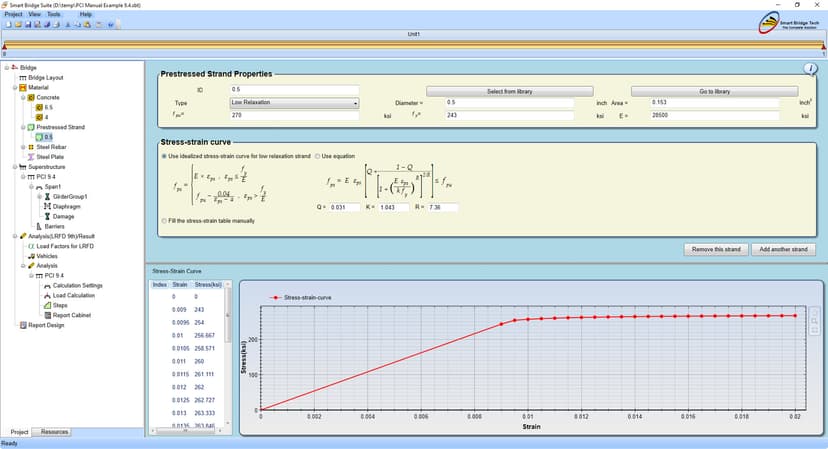
Task: Click the Strain column header in table
Action: point(180,285)
